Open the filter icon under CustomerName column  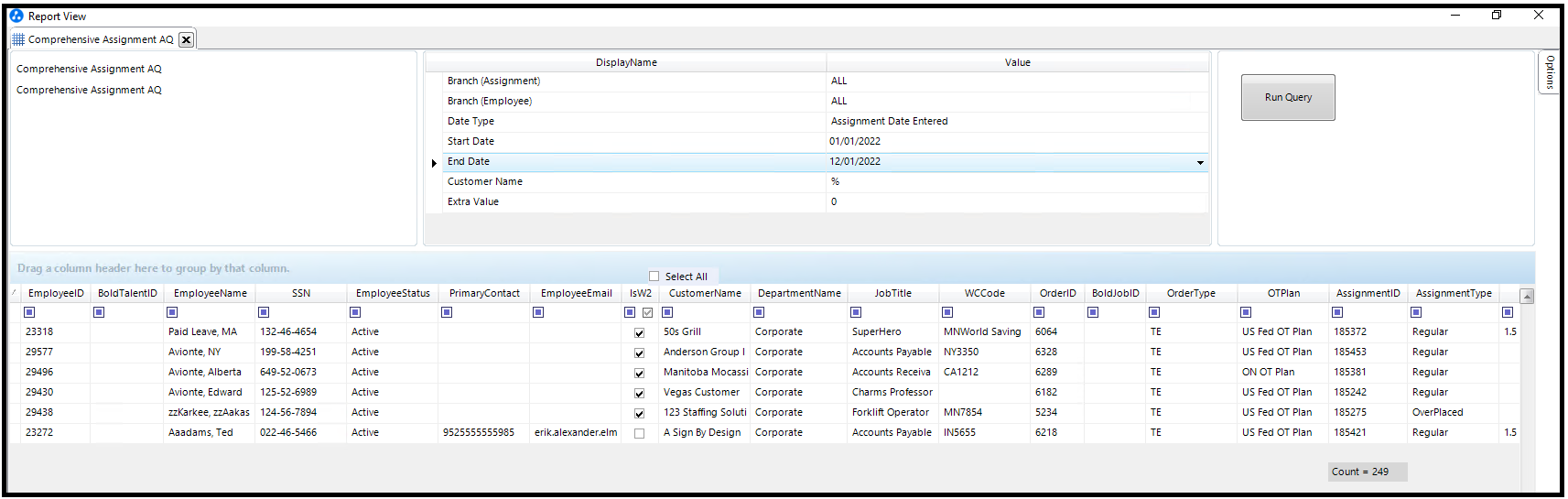tap(667, 312)
